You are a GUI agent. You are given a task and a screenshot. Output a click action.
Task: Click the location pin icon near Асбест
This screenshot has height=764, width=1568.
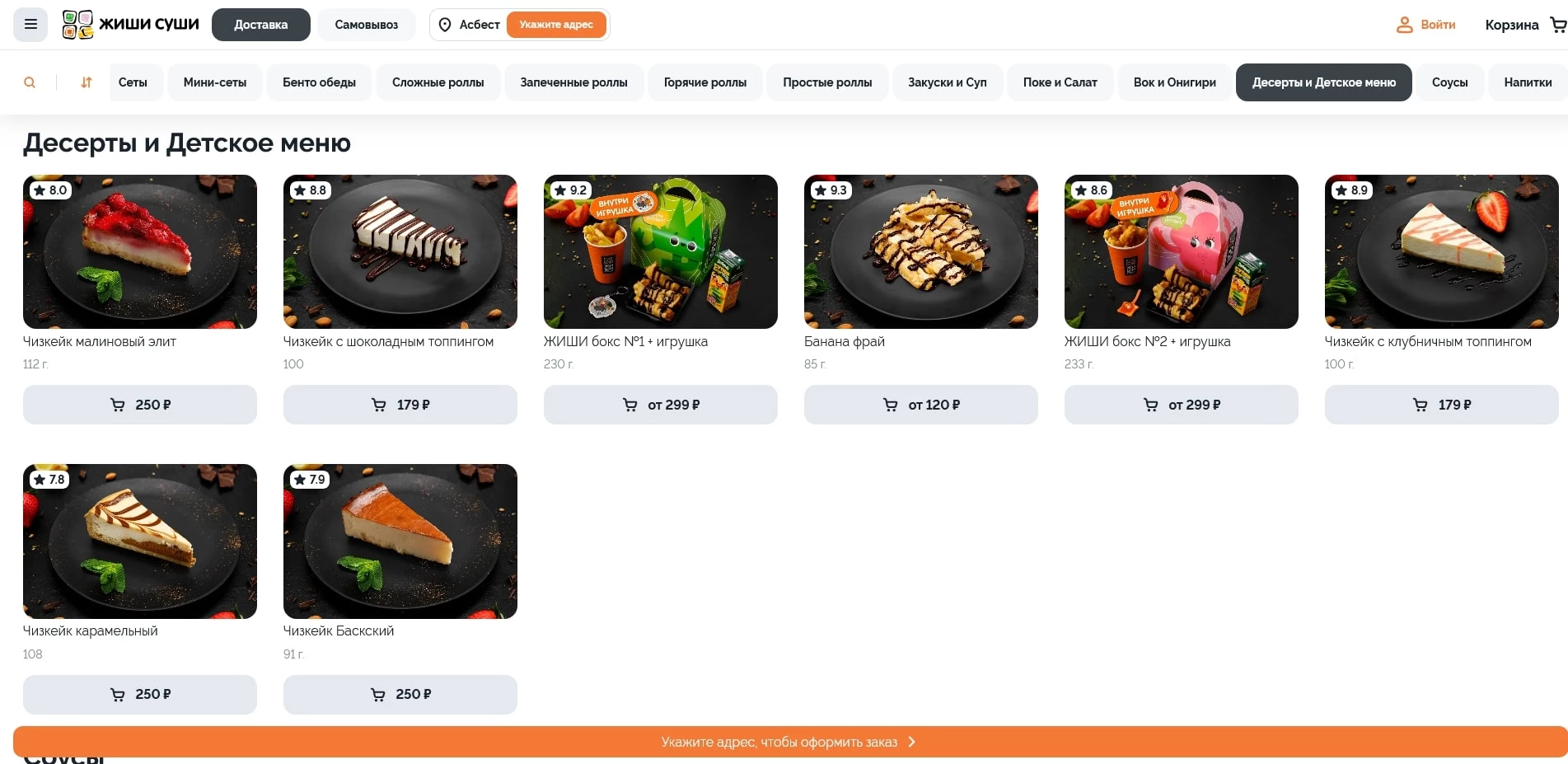coord(445,25)
